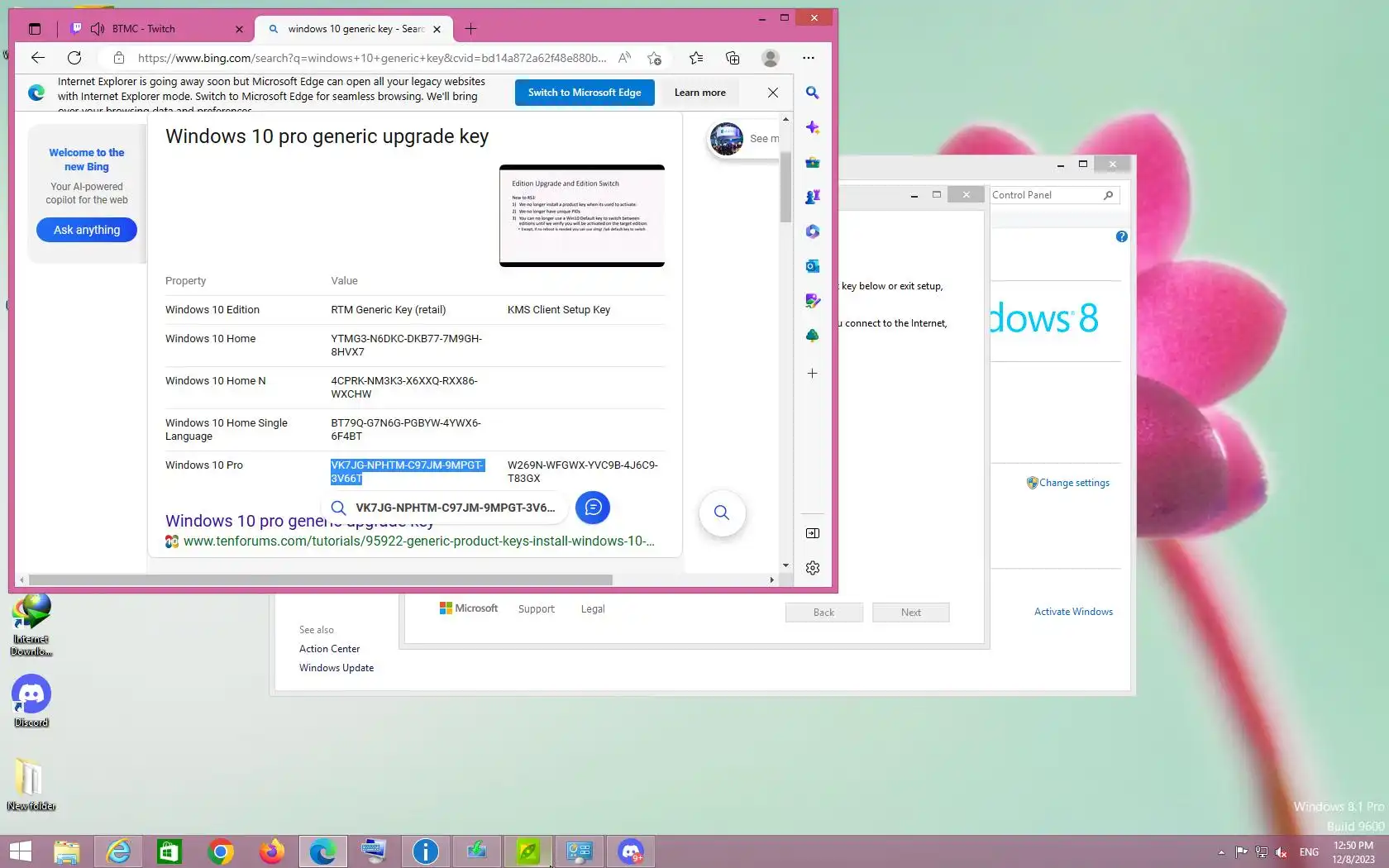
Task: Click the Support link in setup window
Action: point(537,609)
